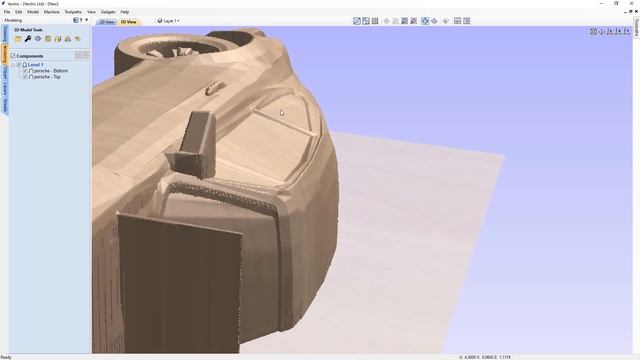Uncheck the porsche - Top checkbox

pos(25,77)
